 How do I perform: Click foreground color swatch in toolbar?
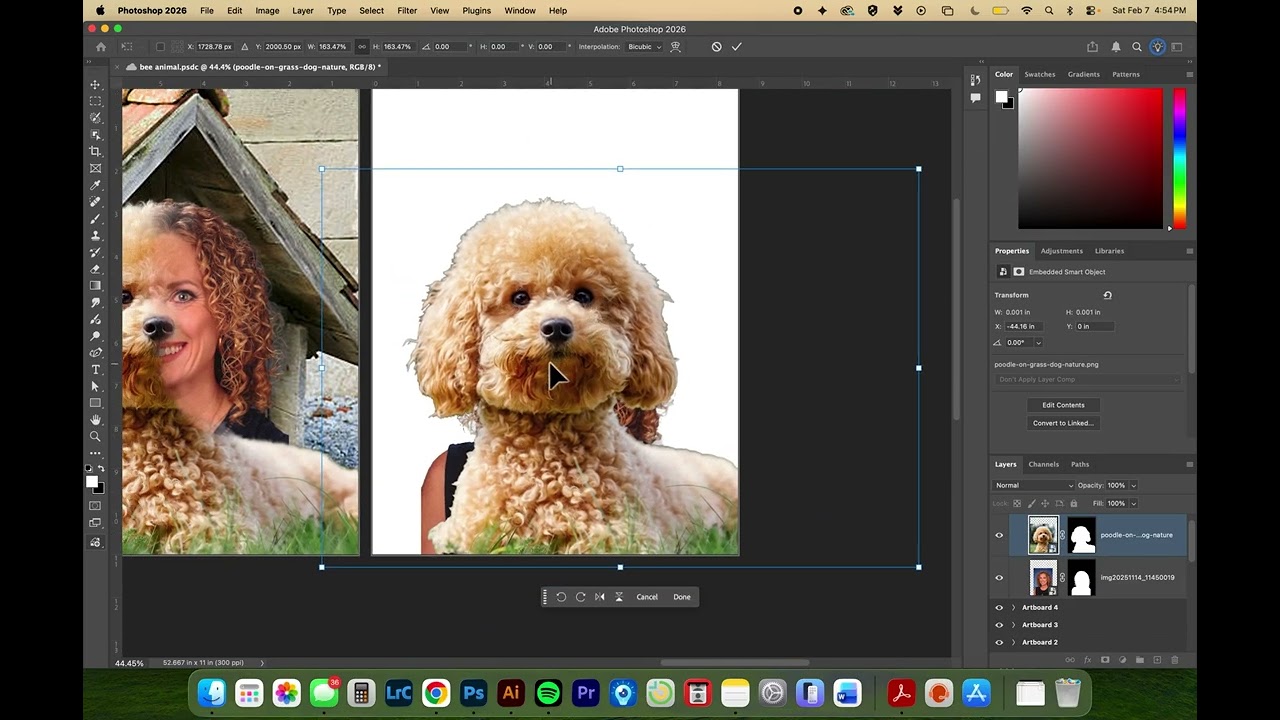(x=92, y=482)
